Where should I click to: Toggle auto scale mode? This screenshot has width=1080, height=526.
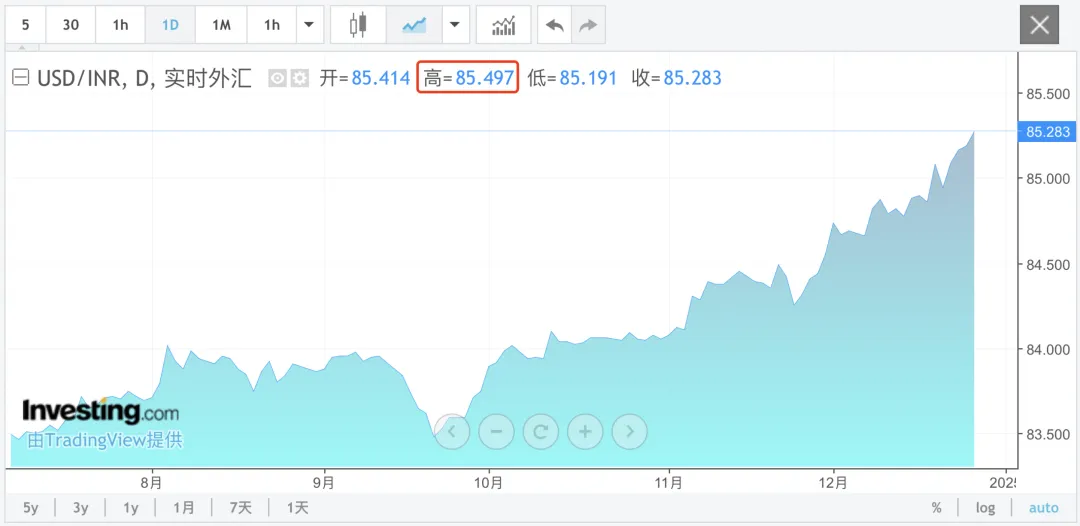pyautogui.click(x=1043, y=508)
